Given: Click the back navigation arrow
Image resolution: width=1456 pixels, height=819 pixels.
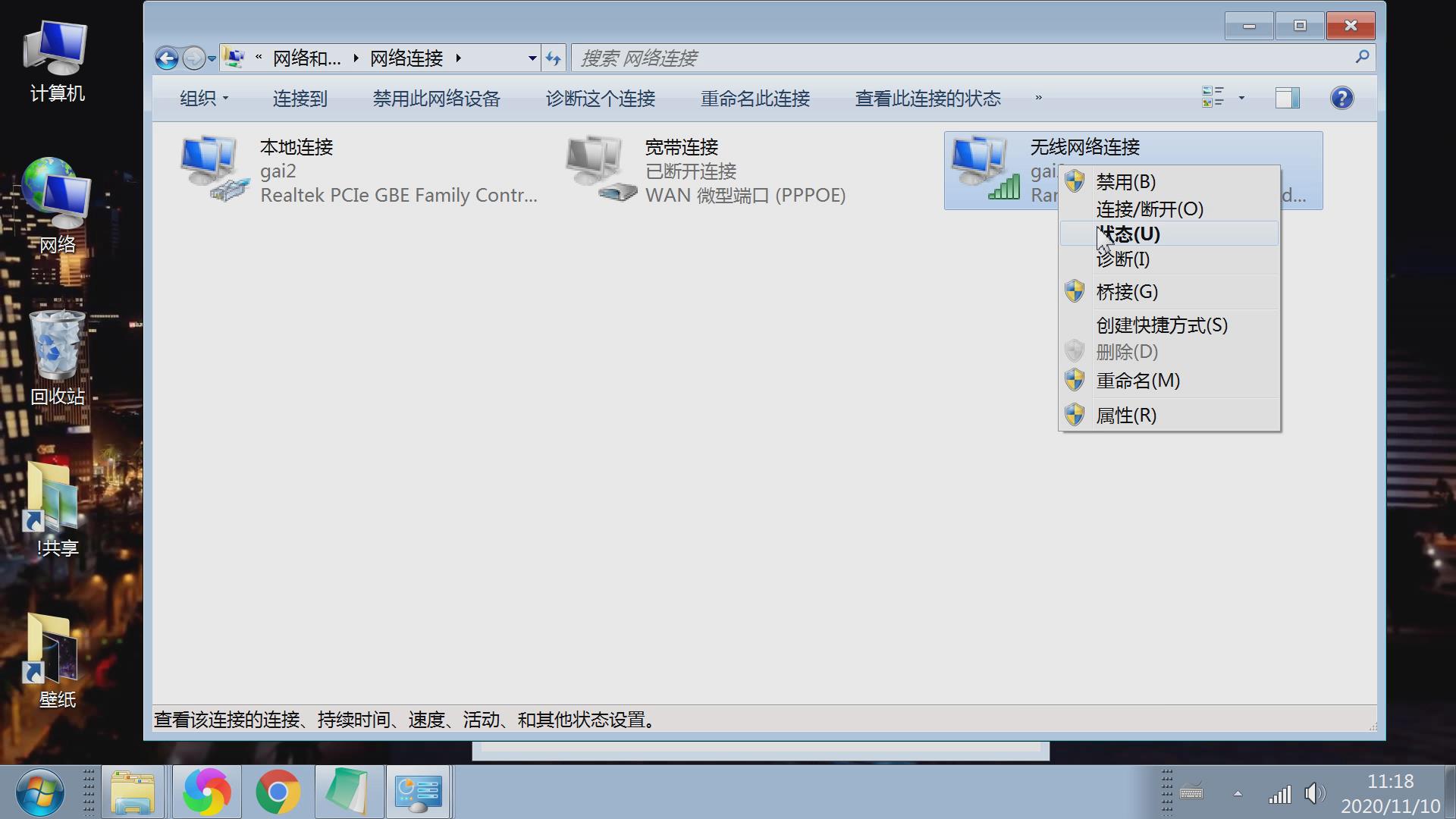Looking at the screenshot, I should (166, 58).
